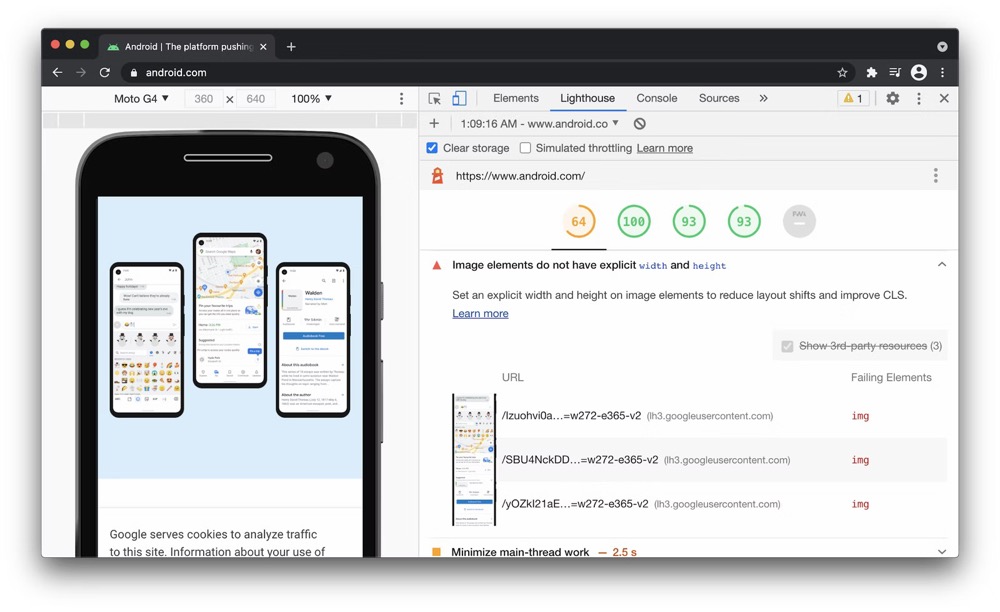Open the /Izuohvi0a image URL link
The width and height of the screenshot is (1000, 612).
pos(571,416)
